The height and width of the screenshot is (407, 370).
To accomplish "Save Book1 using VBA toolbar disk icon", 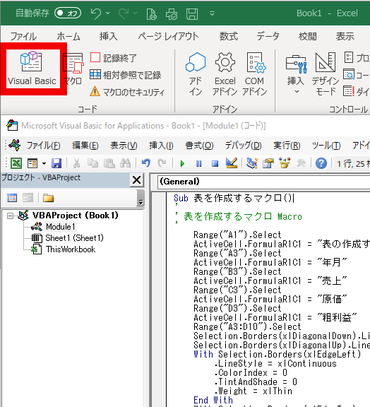I will click(x=56, y=163).
